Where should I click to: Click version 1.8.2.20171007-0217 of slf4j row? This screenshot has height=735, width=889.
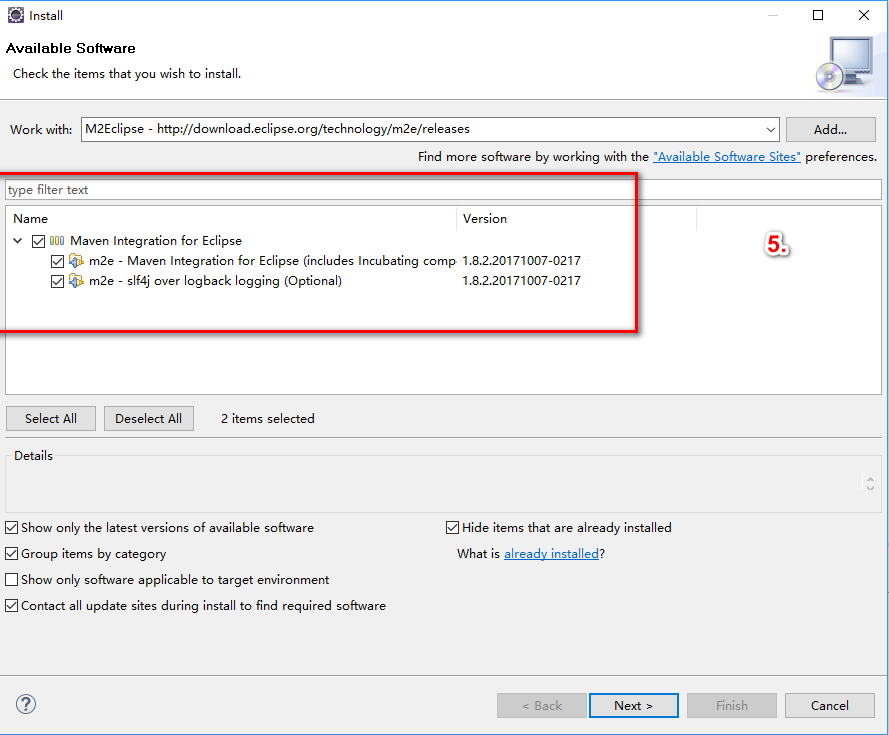522,281
